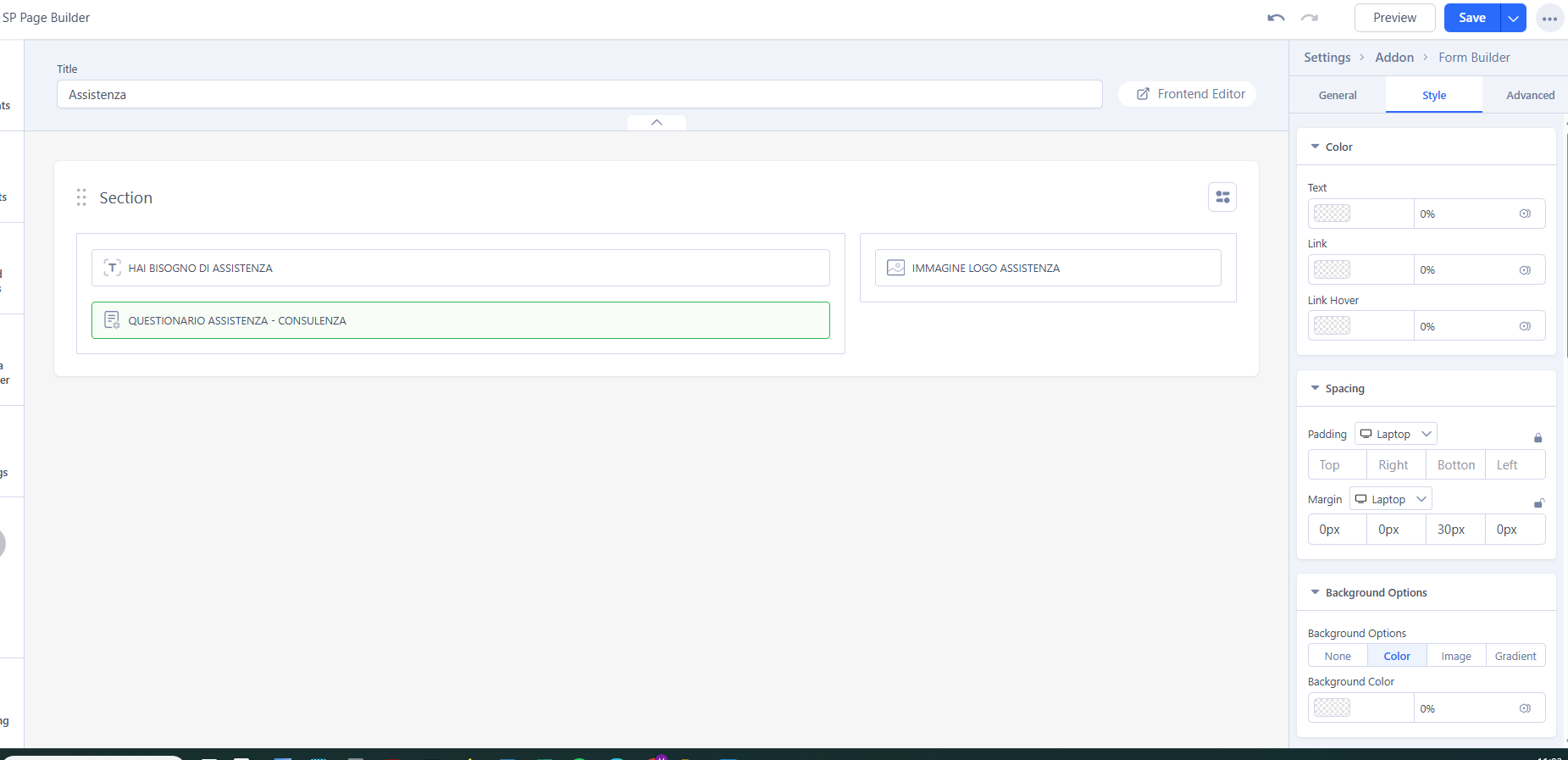Click the Preview button
The height and width of the screenshot is (760, 1568).
[x=1394, y=18]
